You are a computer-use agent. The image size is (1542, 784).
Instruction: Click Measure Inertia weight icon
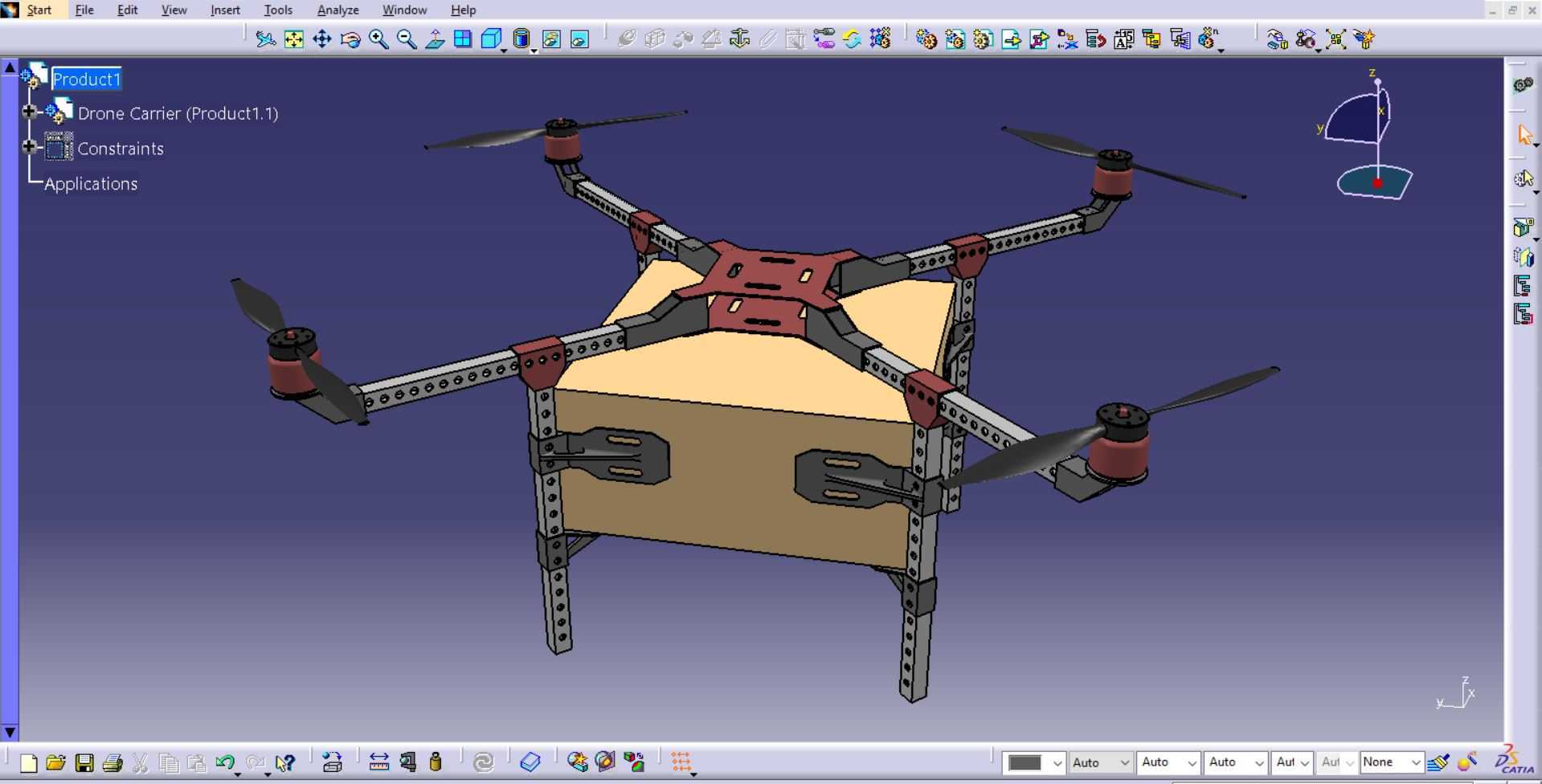click(436, 762)
